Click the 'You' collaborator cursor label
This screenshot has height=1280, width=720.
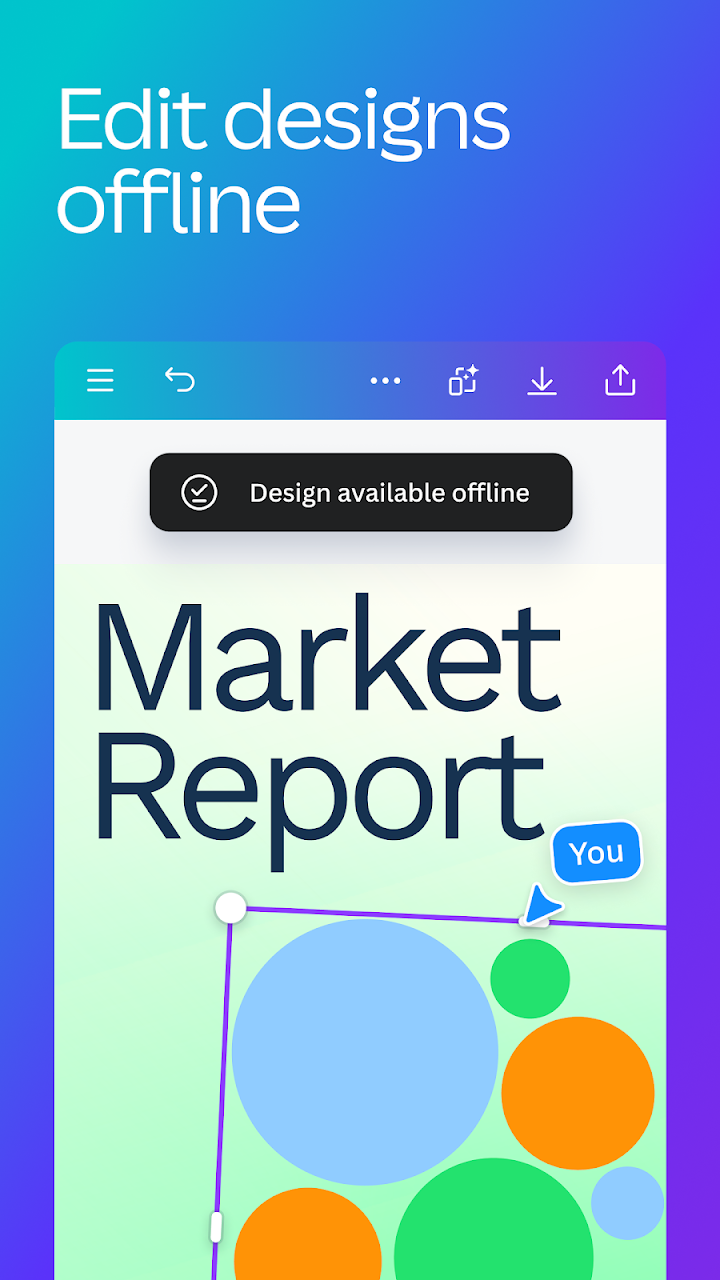tap(596, 853)
